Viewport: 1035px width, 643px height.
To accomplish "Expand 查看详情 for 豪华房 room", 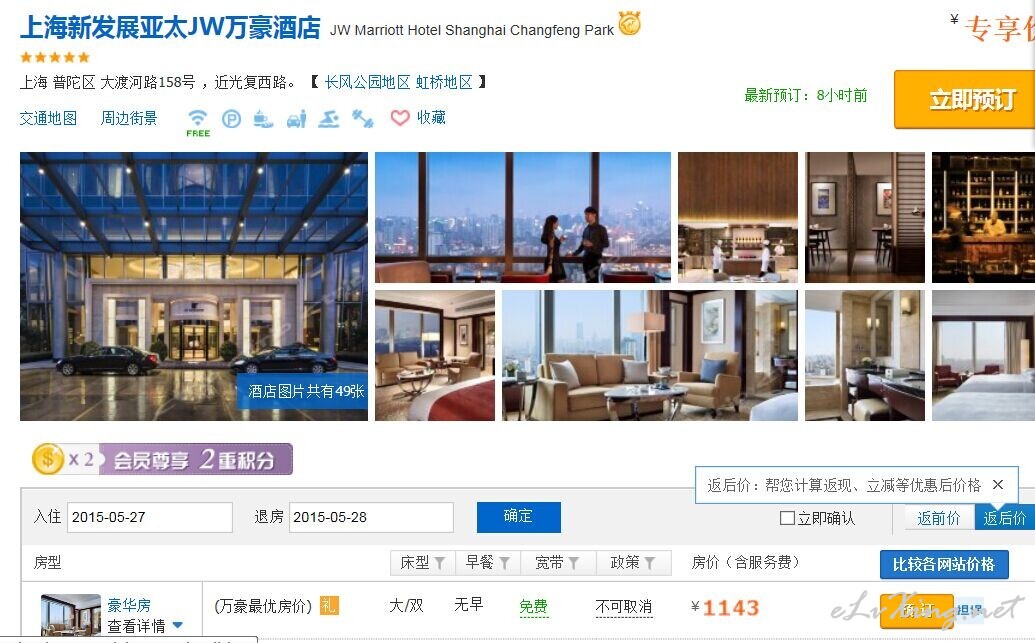I will coord(145,626).
